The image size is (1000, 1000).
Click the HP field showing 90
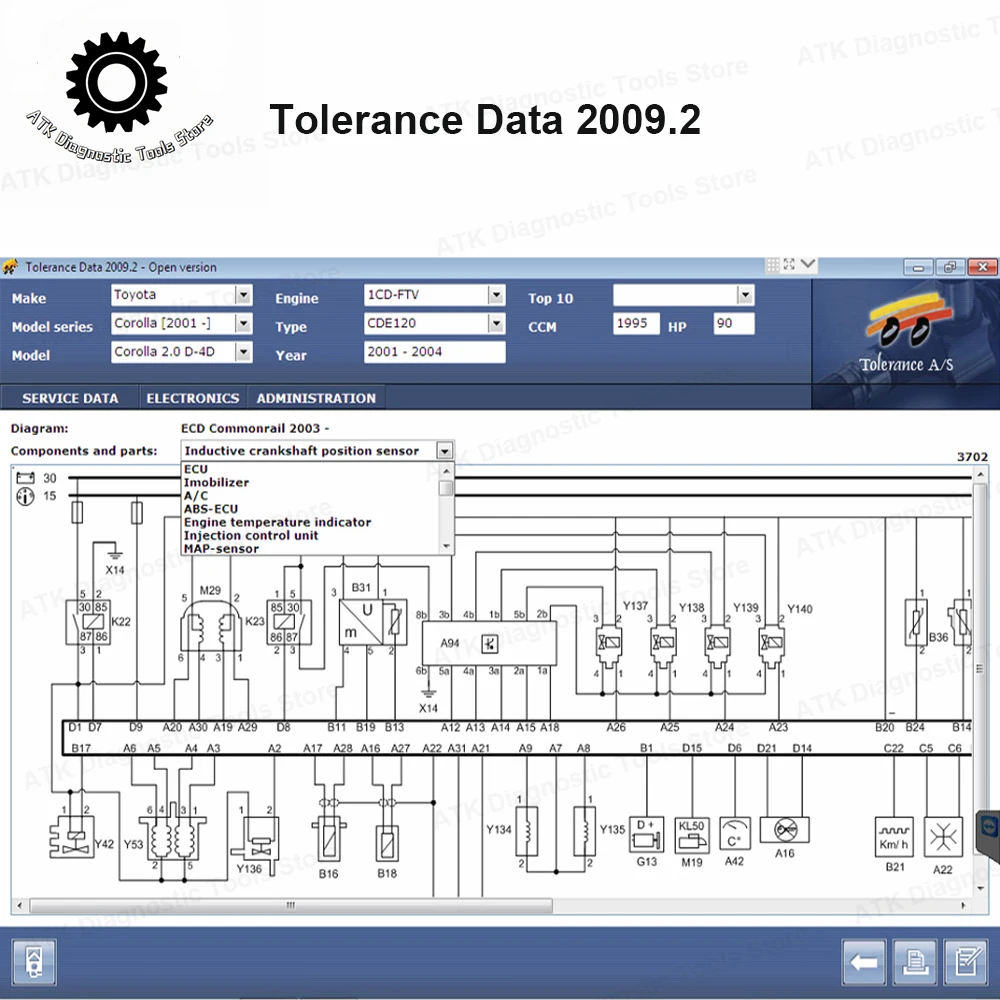(x=734, y=323)
